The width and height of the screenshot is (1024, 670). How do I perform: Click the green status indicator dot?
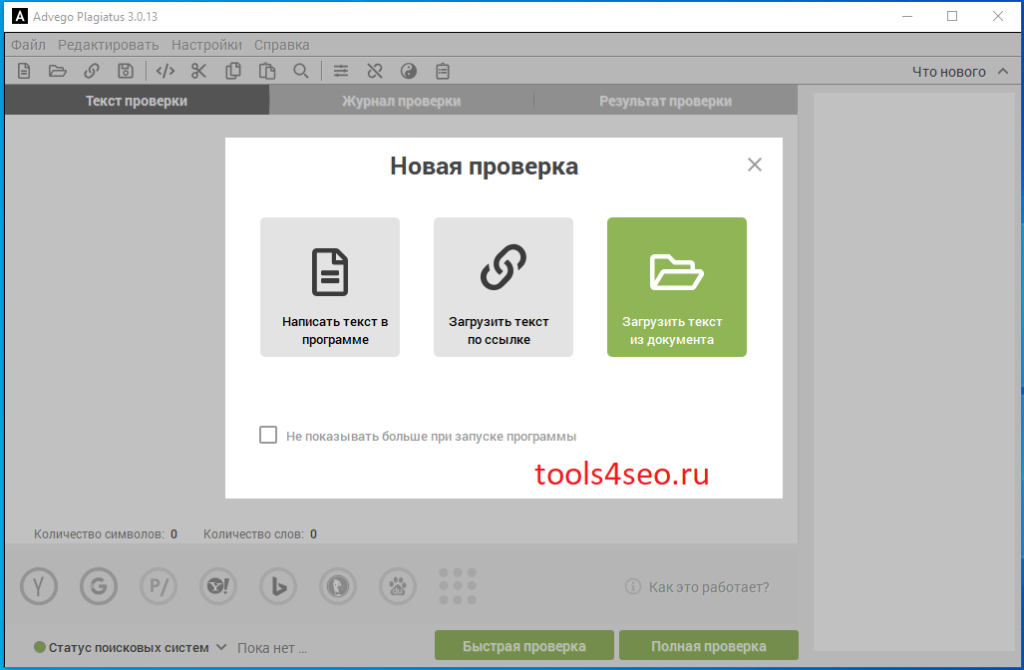[39, 647]
